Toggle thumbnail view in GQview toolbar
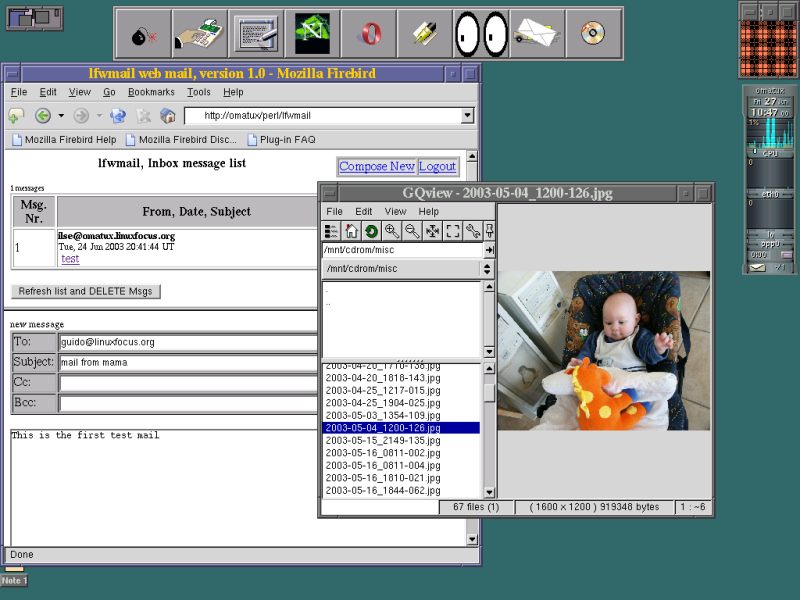800x600 pixels. tap(331, 231)
